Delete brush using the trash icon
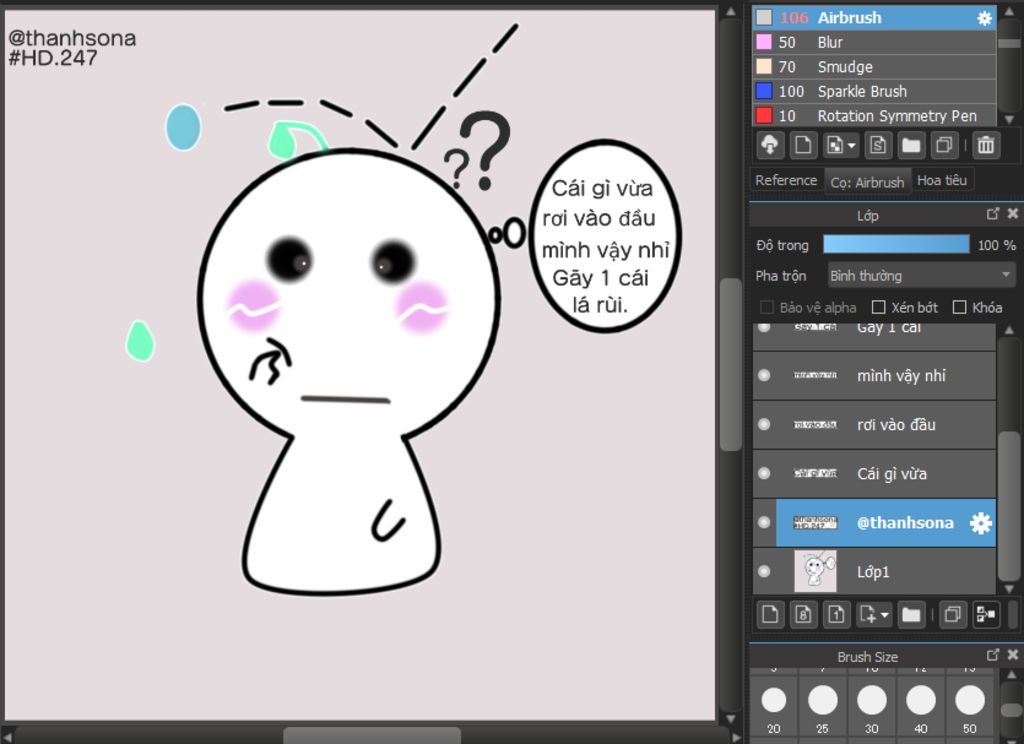Screen dimensions: 1024x744 coord(985,145)
